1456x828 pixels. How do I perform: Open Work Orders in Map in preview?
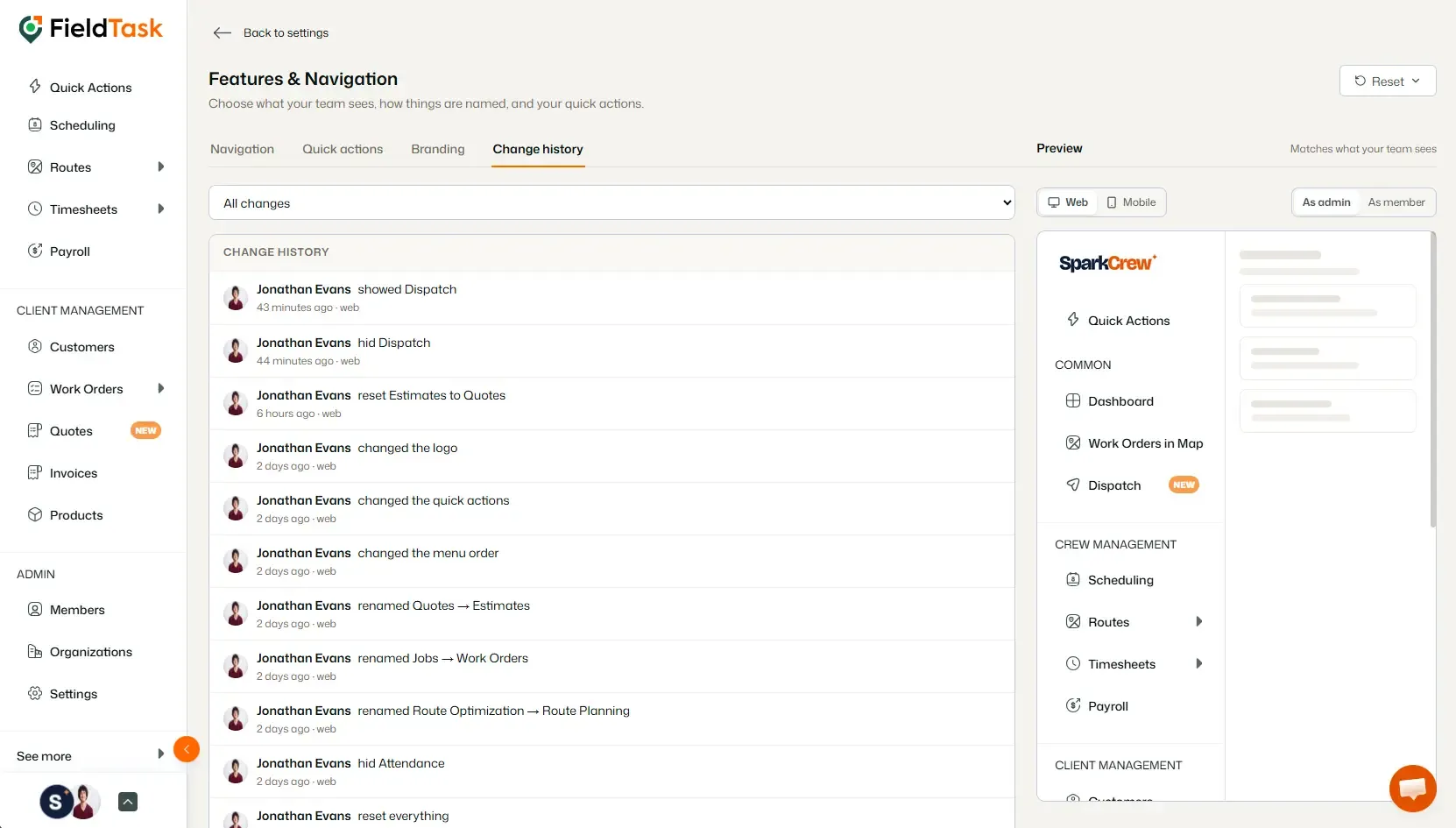(x=1134, y=443)
